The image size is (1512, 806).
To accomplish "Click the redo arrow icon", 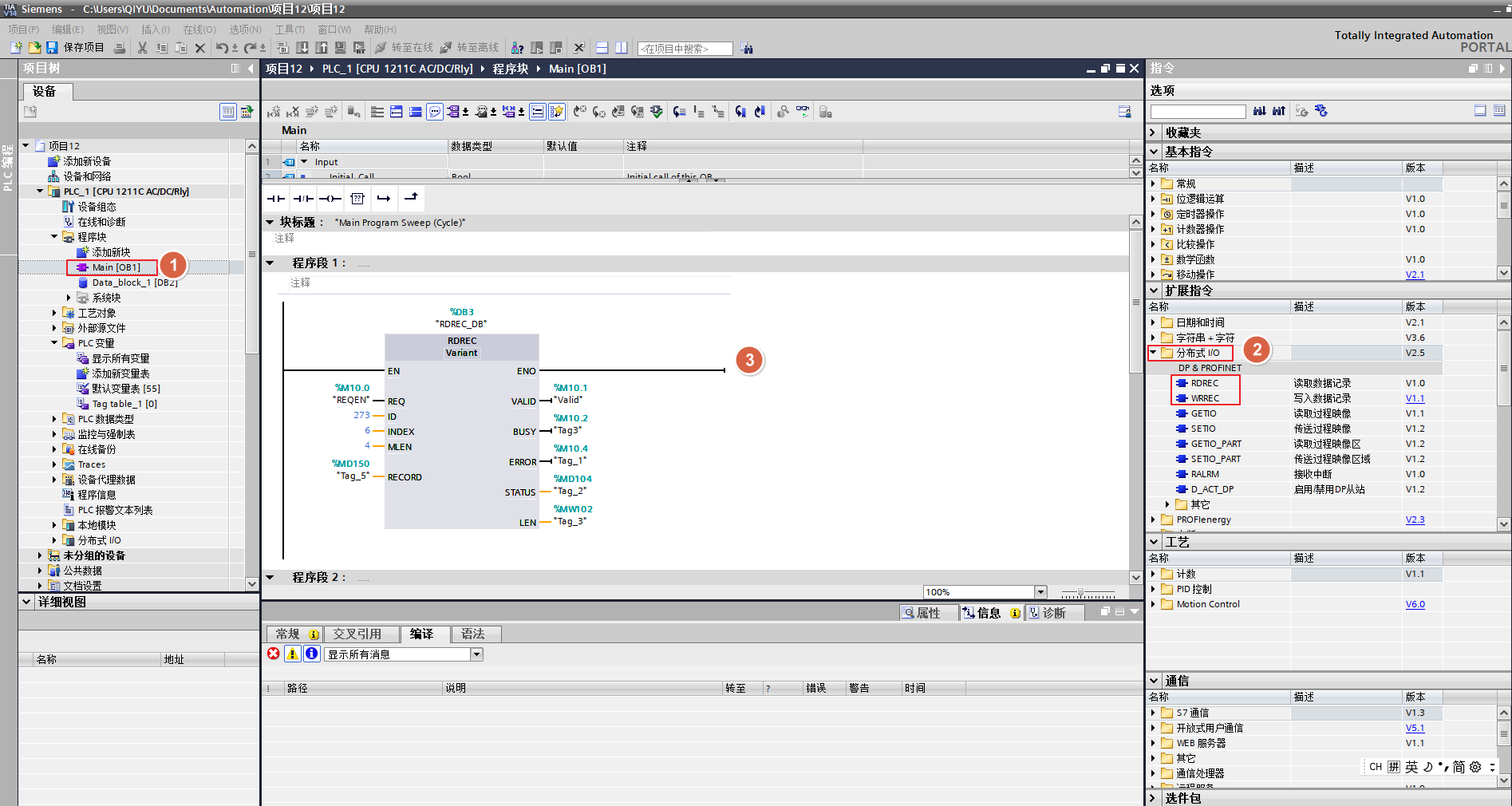I will [250, 48].
